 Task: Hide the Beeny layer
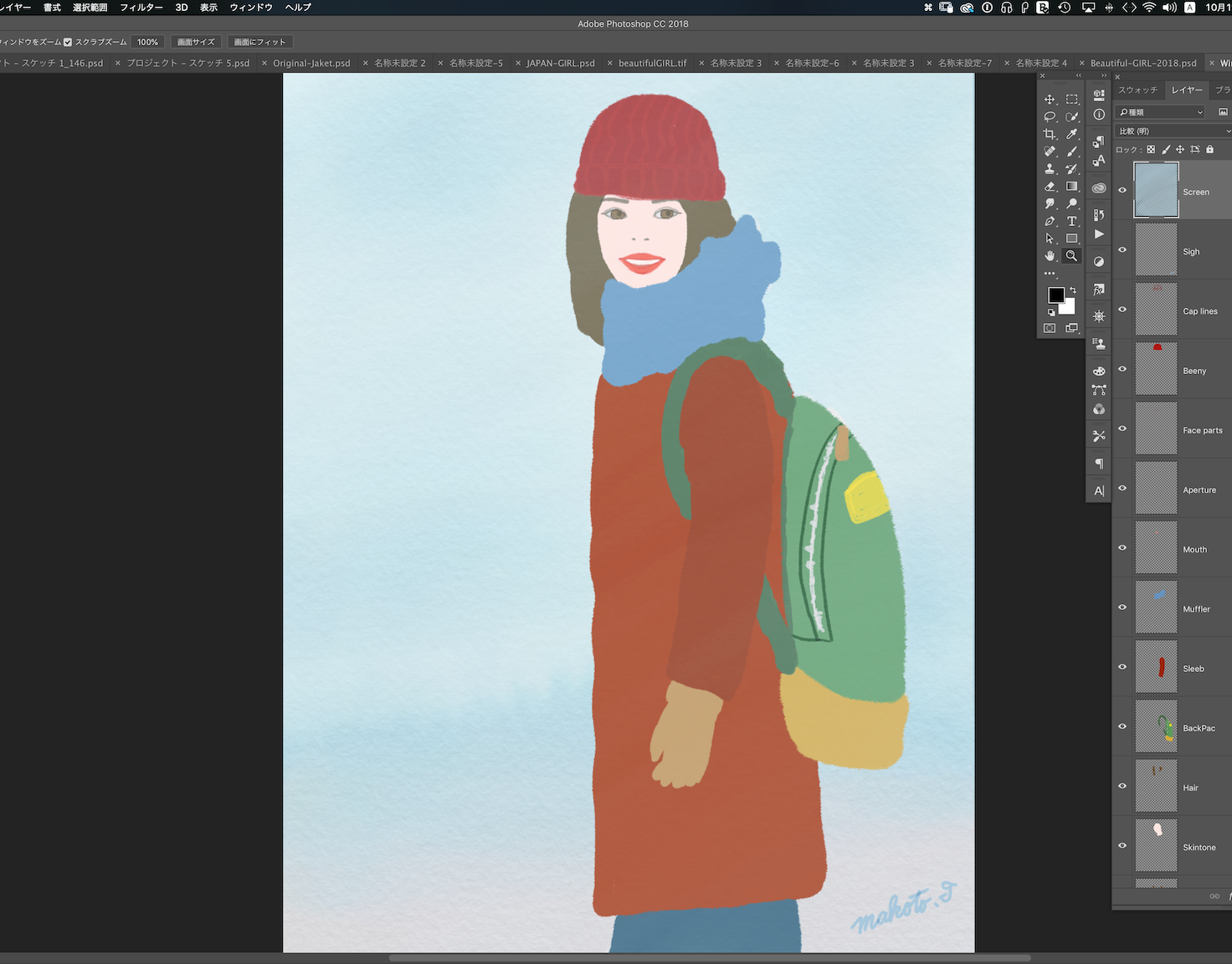(x=1122, y=369)
